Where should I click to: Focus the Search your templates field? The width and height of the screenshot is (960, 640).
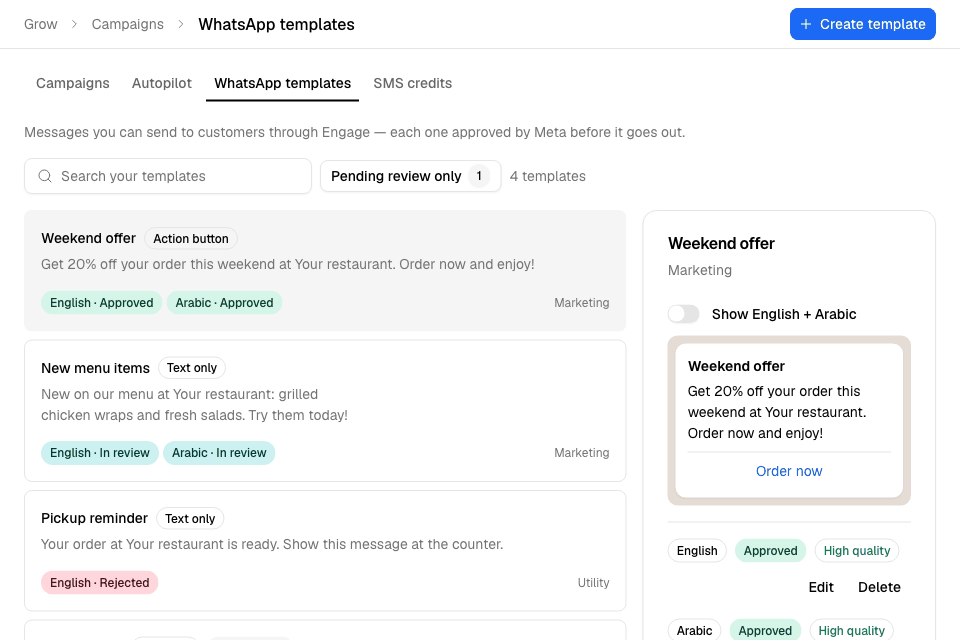click(168, 176)
